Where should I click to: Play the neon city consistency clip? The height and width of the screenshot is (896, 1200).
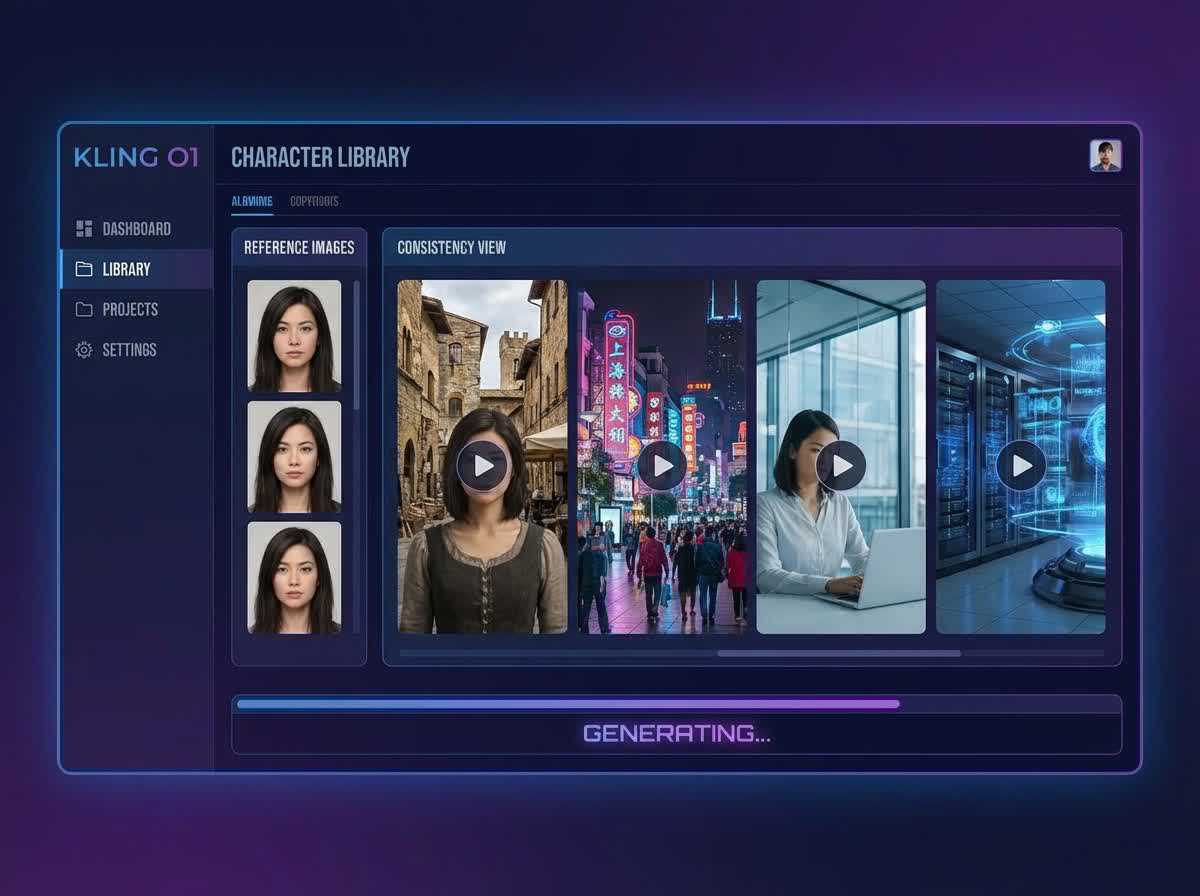[x=663, y=464]
